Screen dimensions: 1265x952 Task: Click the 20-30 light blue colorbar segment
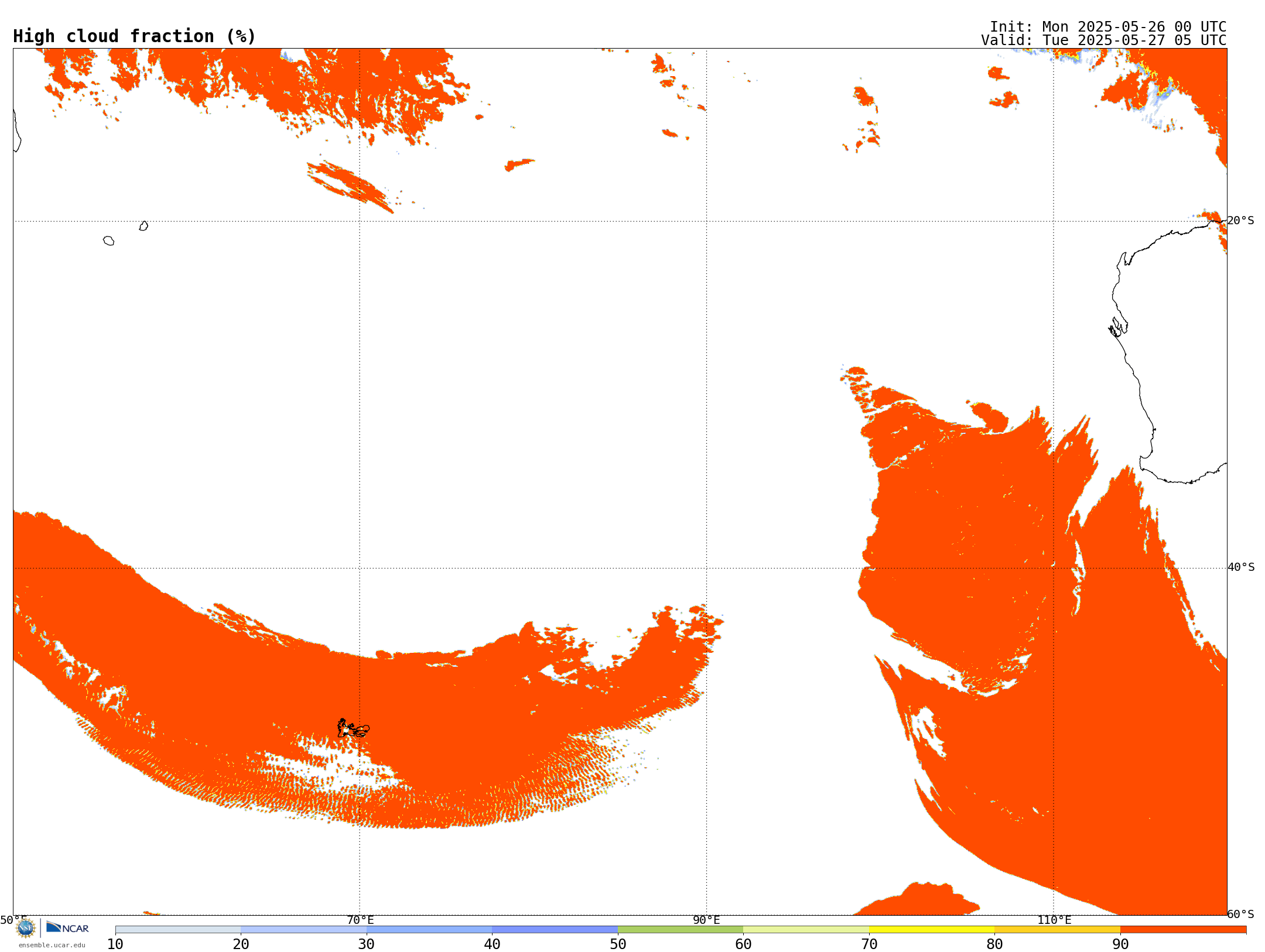click(303, 930)
